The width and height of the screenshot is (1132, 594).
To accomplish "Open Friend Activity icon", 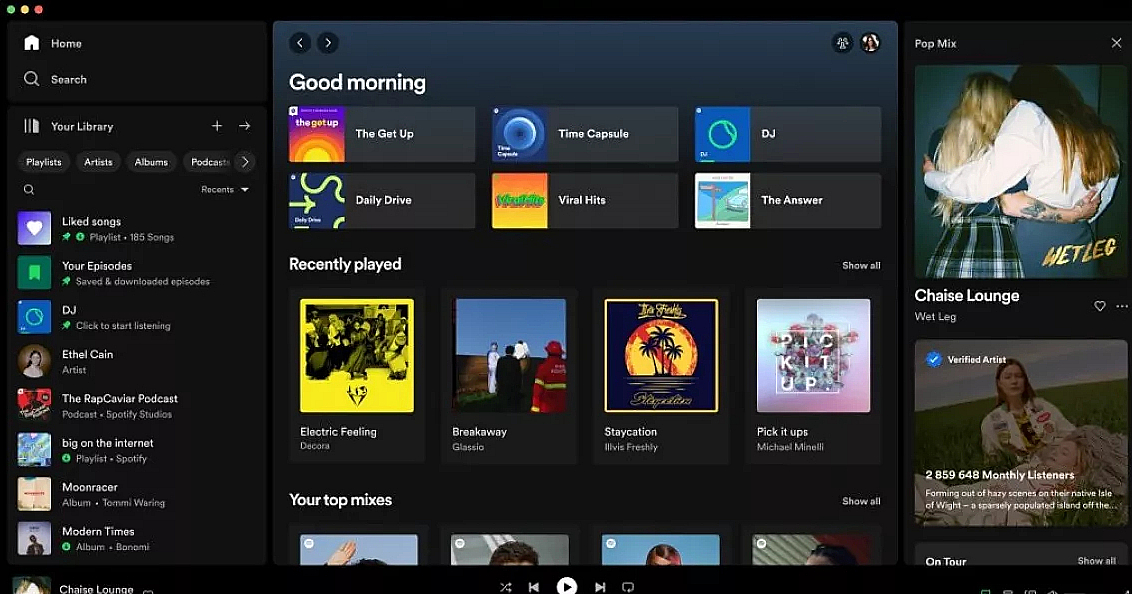I will click(843, 43).
